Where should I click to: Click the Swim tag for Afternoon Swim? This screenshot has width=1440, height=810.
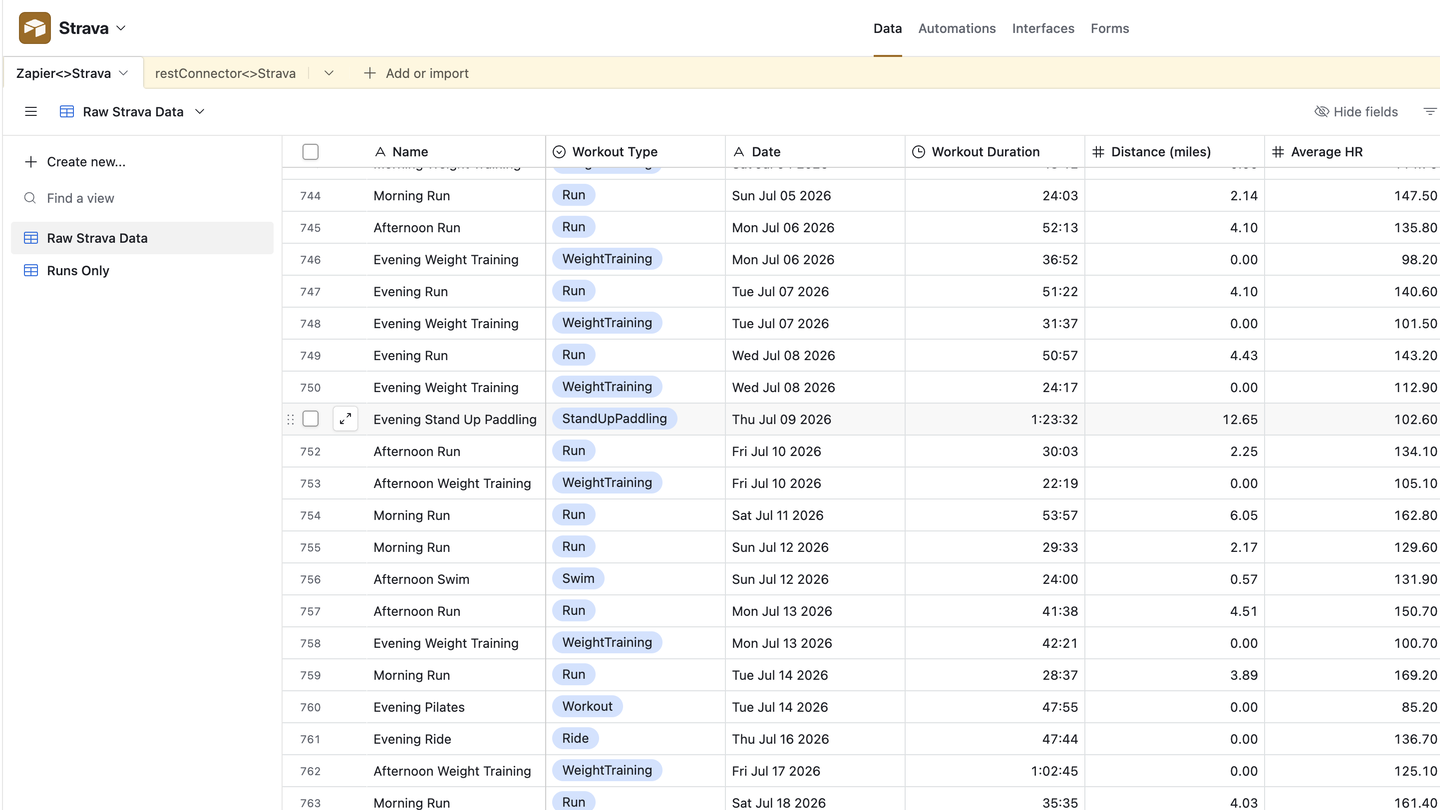click(x=578, y=579)
